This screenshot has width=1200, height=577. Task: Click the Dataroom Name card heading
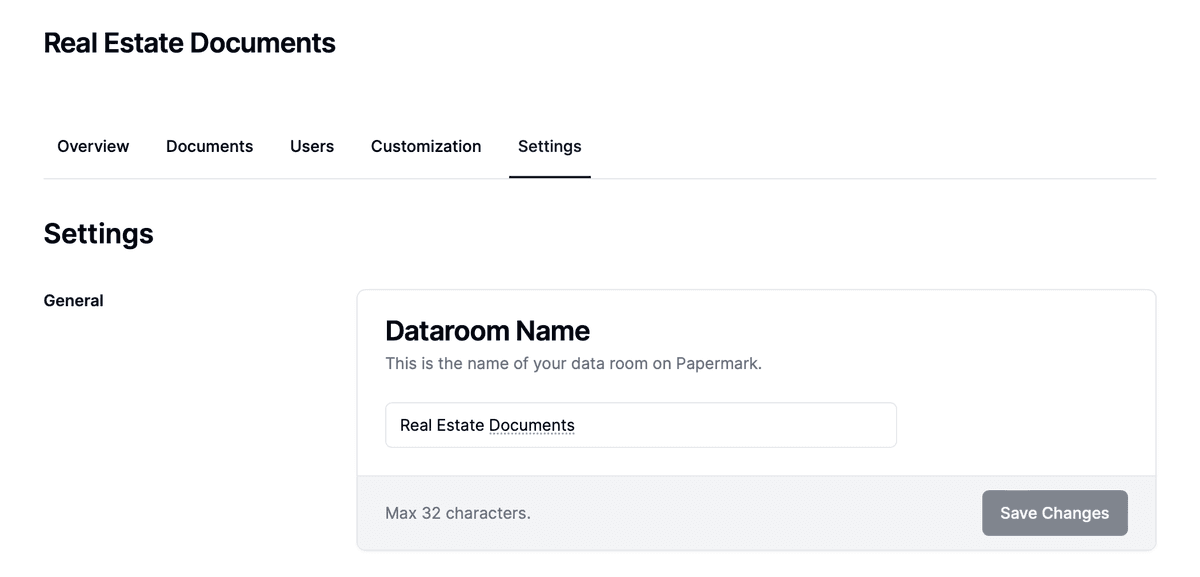click(x=488, y=330)
